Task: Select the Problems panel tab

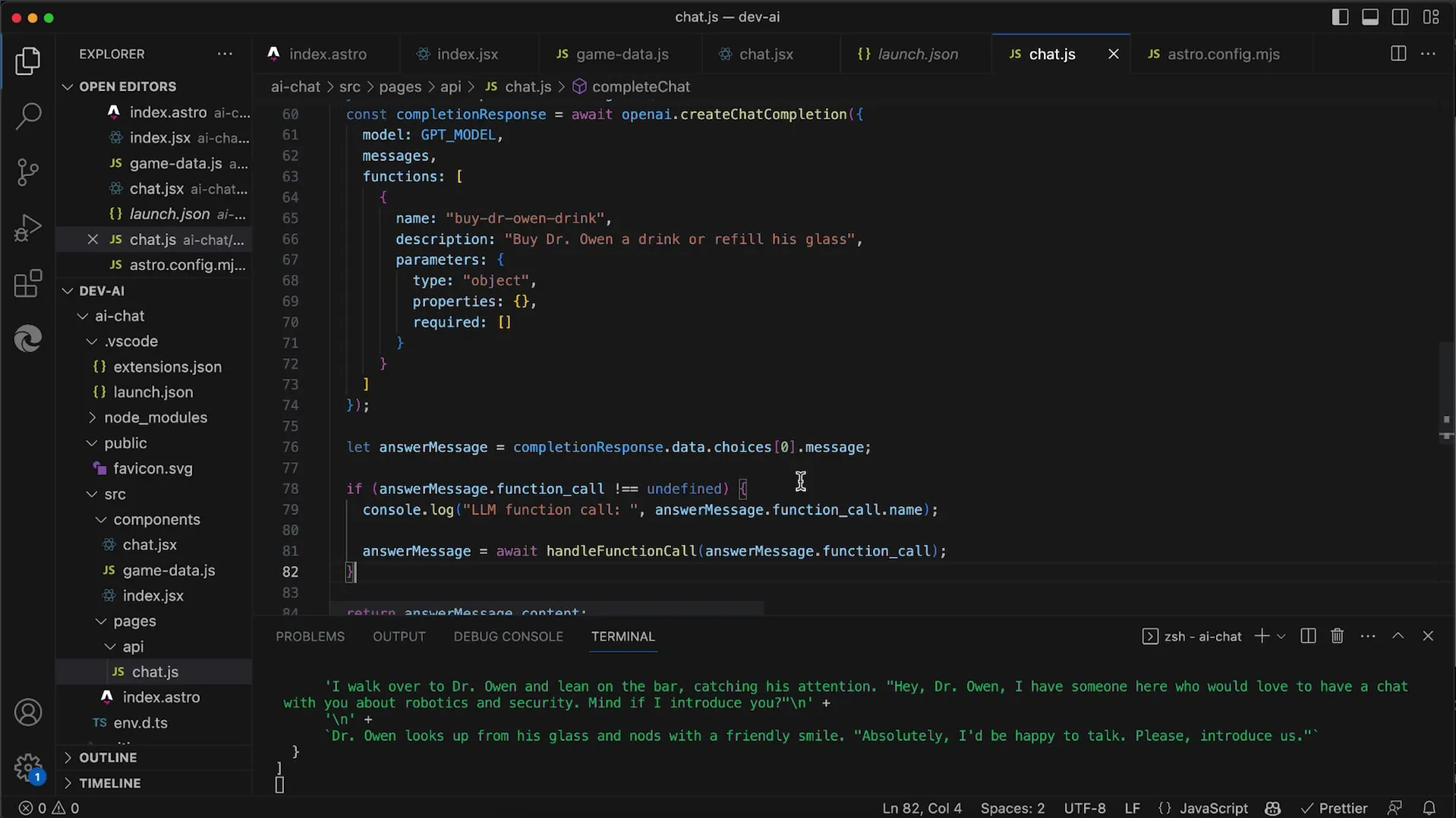Action: 310,637
